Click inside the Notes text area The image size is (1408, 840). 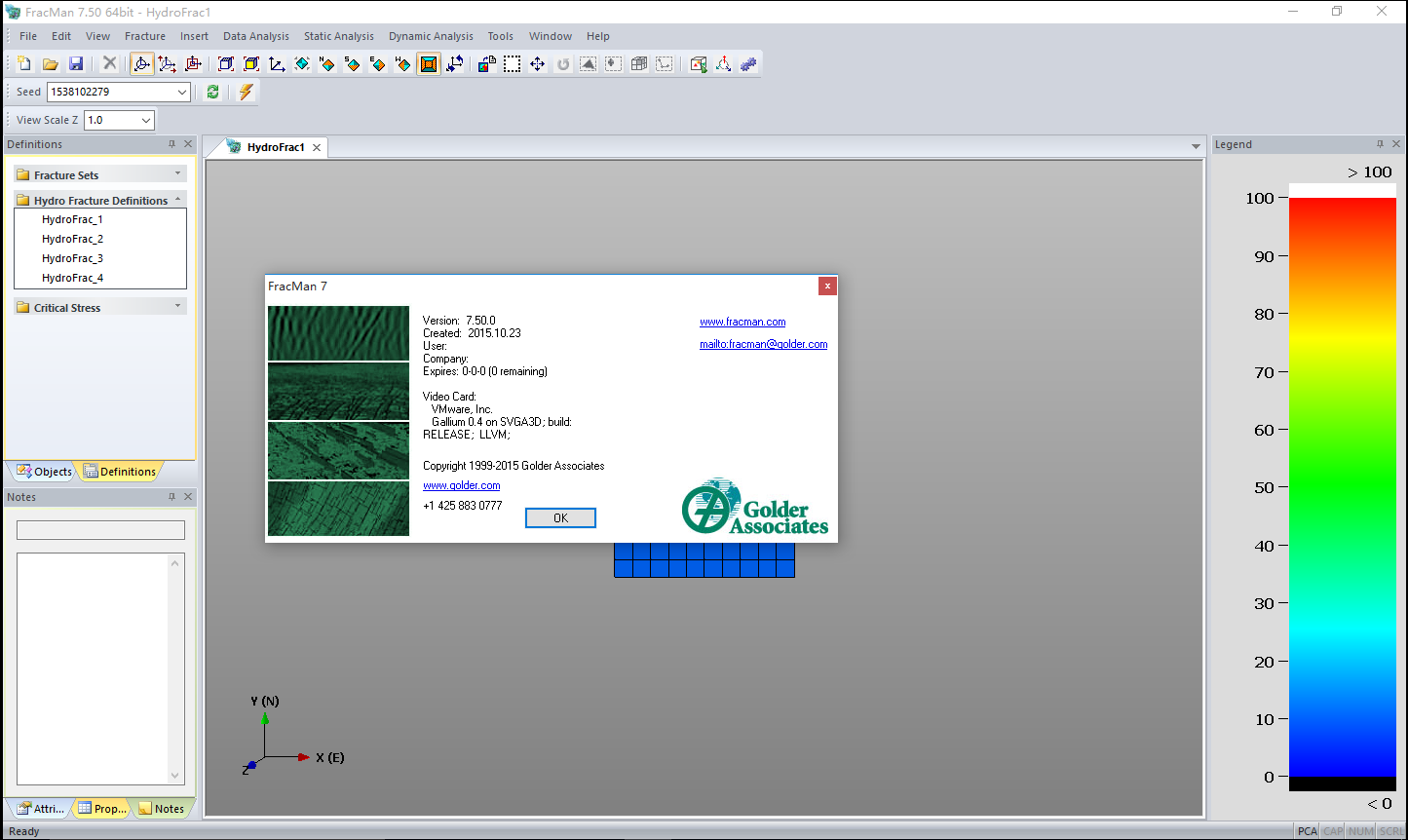tap(93, 669)
